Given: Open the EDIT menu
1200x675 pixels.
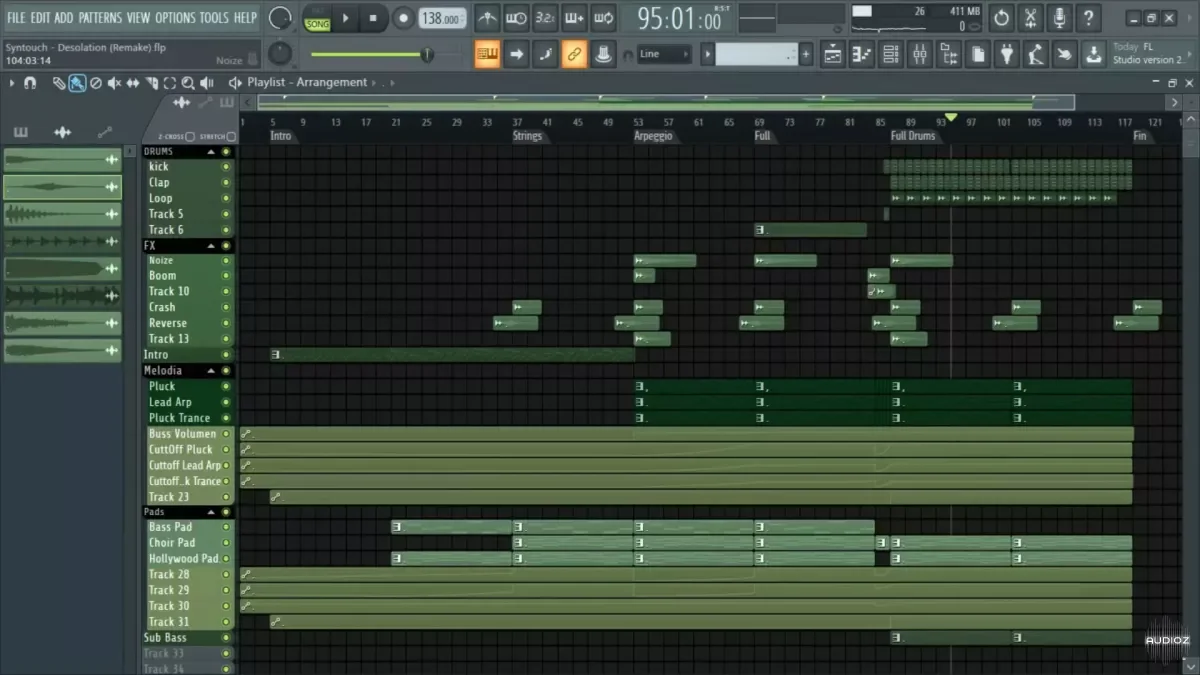Looking at the screenshot, I should click(x=40, y=18).
